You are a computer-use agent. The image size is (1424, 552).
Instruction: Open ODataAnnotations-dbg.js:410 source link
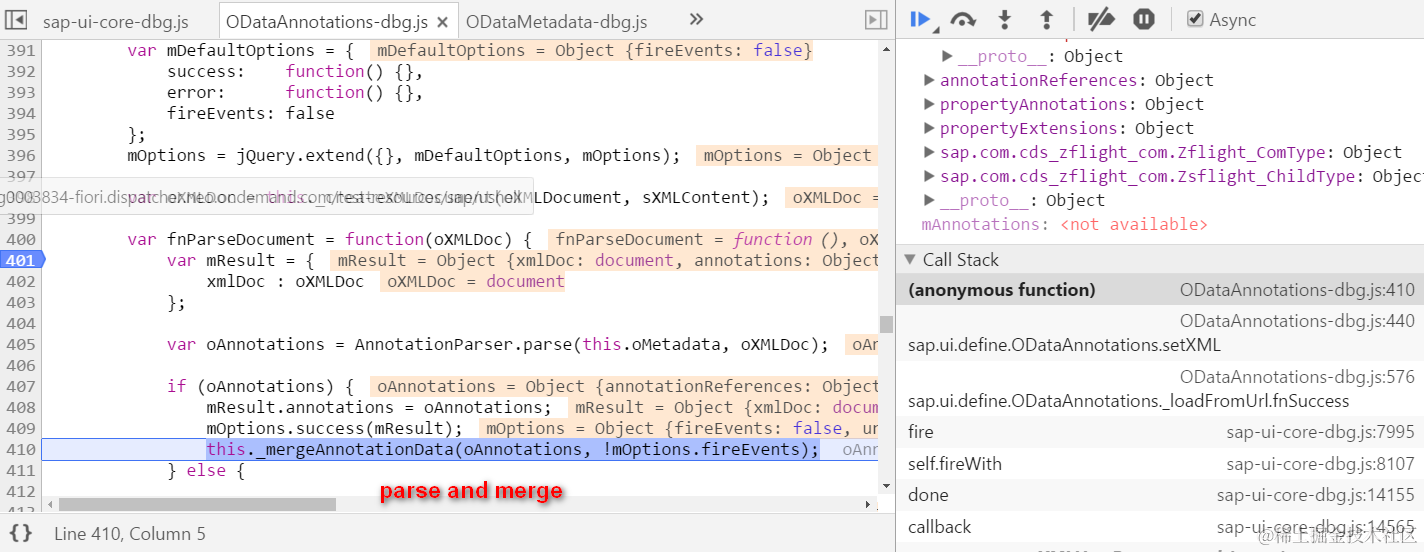pyautogui.click(x=1297, y=290)
